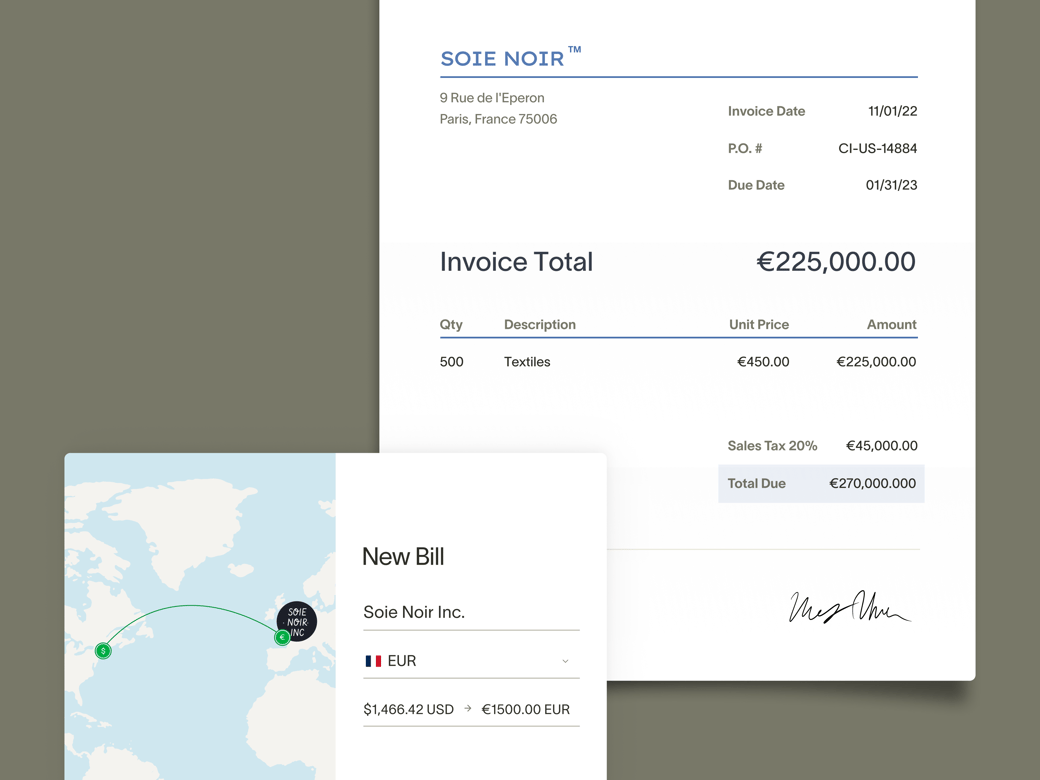Viewport: 1040px width, 780px height.
Task: Click the trademark symbol next to logo
Action: point(574,50)
